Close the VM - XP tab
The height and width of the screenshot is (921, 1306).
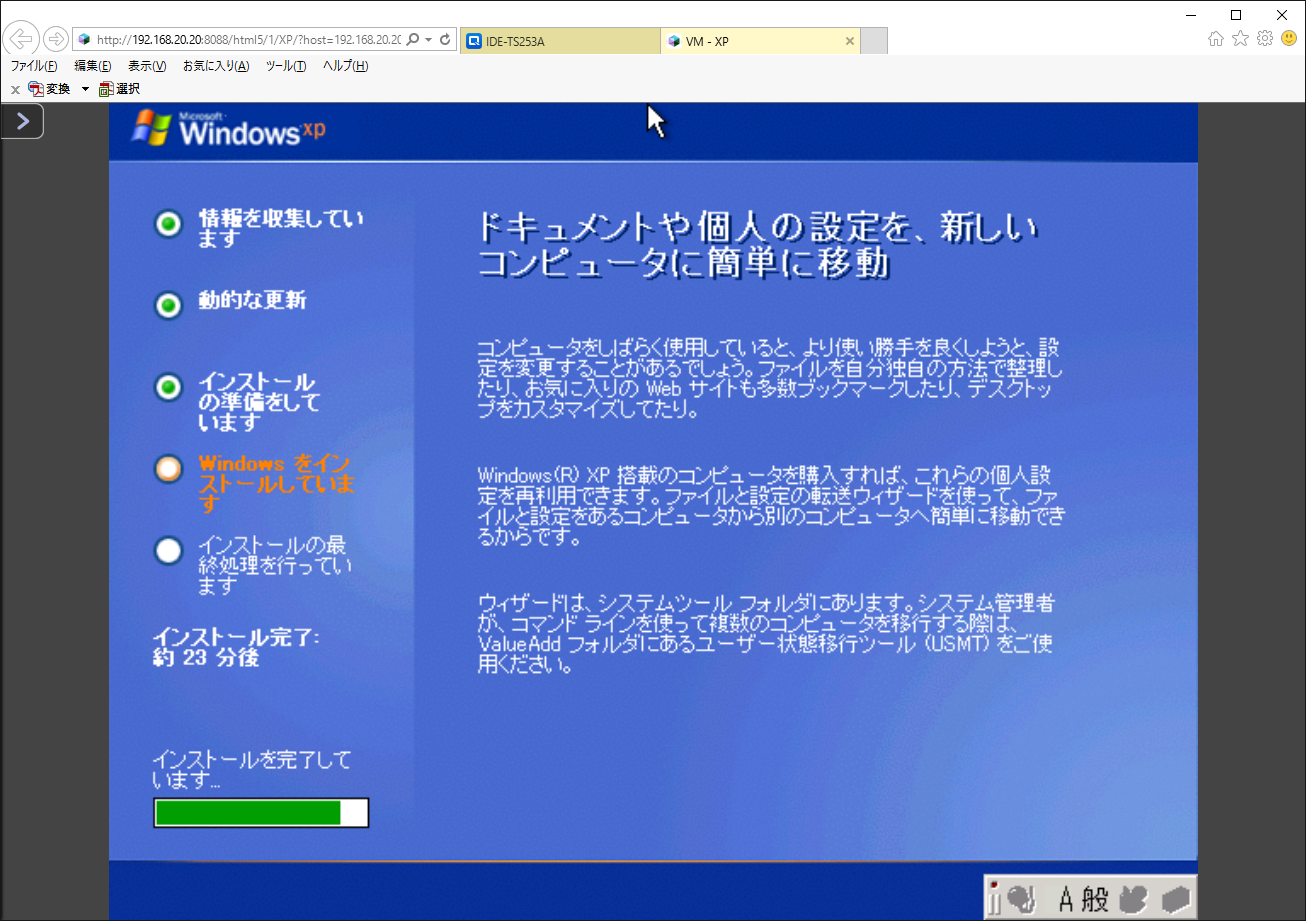click(x=850, y=41)
